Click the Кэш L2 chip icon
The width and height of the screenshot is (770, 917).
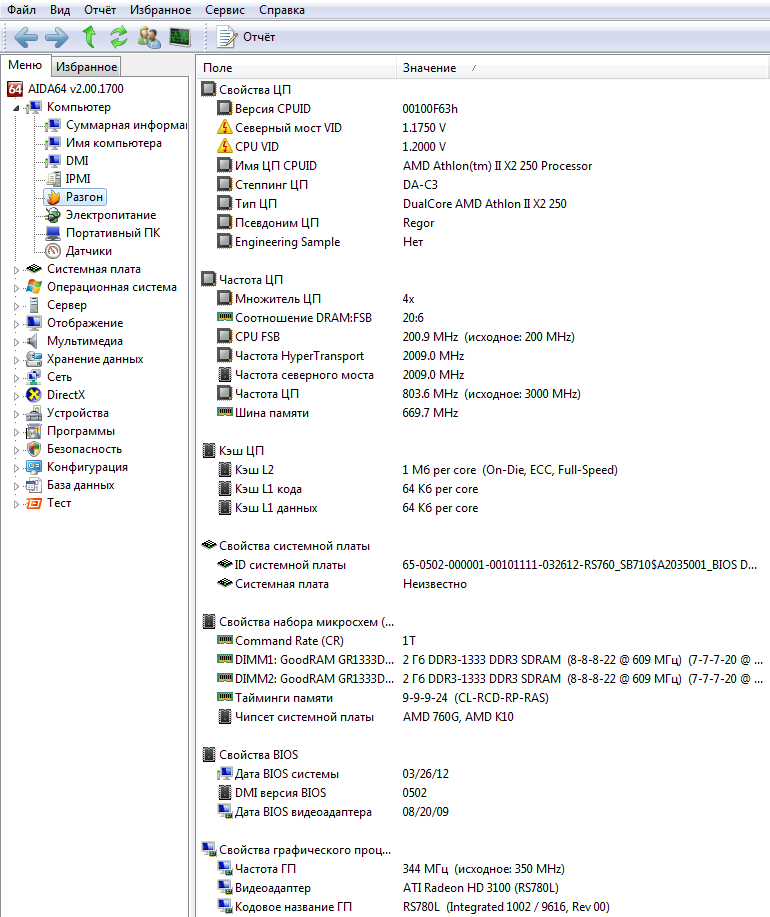click(x=225, y=470)
